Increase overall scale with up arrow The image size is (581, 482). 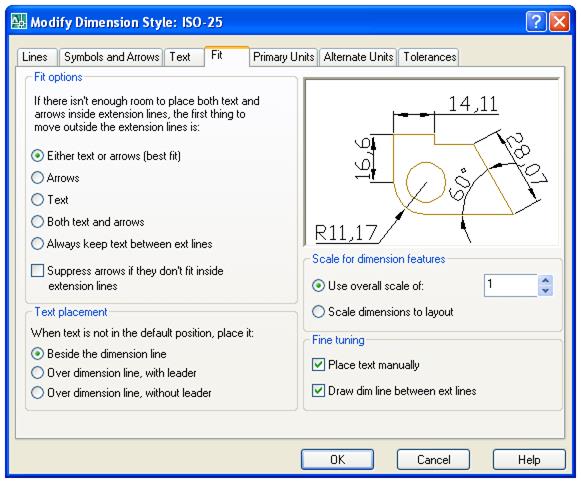(x=545, y=280)
